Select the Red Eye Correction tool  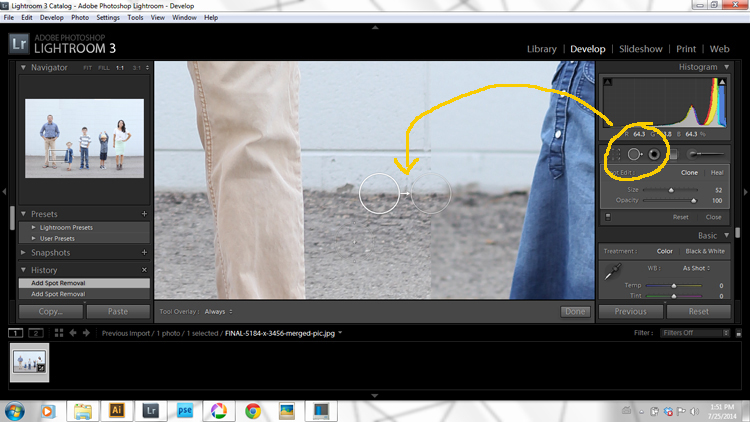pos(654,154)
